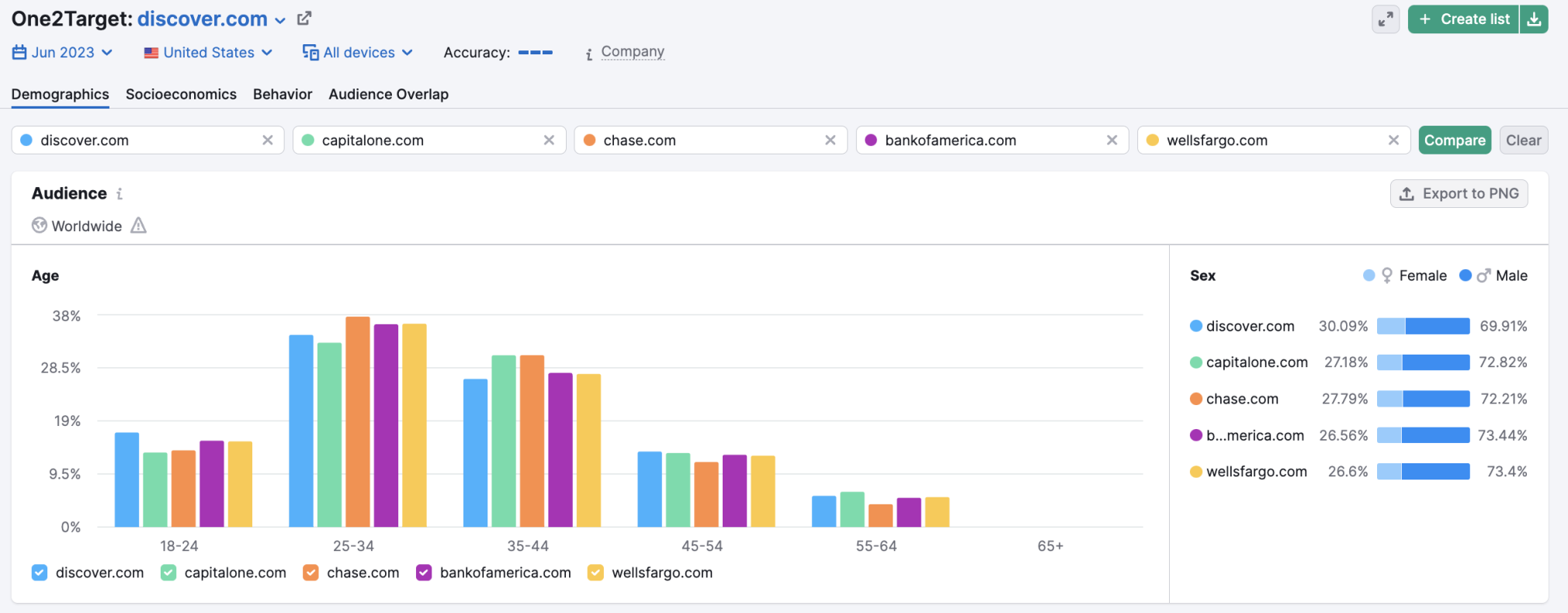Viewport: 1568px width, 613px height.
Task: Remove capitalone.com with its X icon
Action: point(549,140)
